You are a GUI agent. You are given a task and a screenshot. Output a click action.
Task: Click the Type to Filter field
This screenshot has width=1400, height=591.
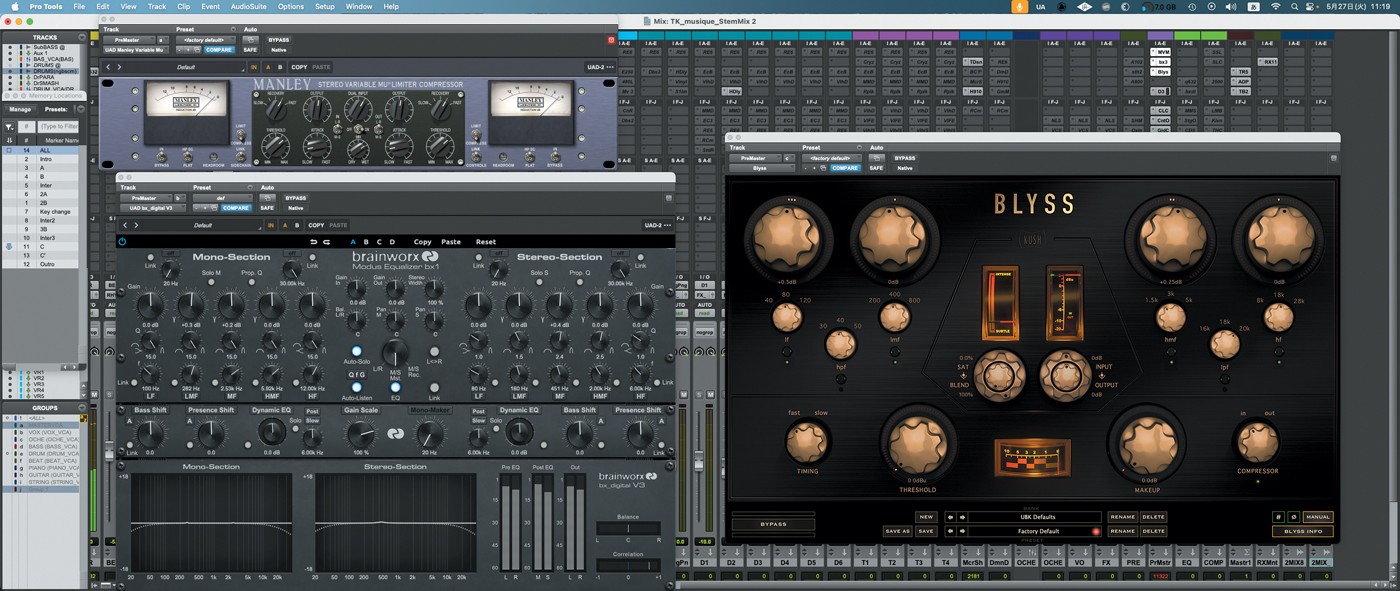(58, 127)
